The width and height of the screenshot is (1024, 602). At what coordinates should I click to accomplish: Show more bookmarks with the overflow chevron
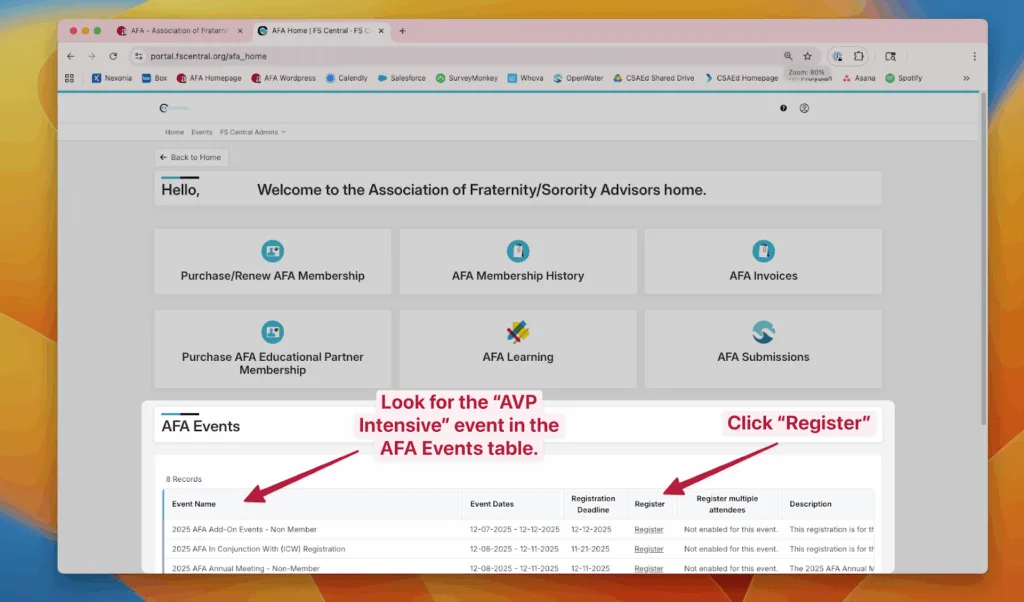(x=966, y=78)
